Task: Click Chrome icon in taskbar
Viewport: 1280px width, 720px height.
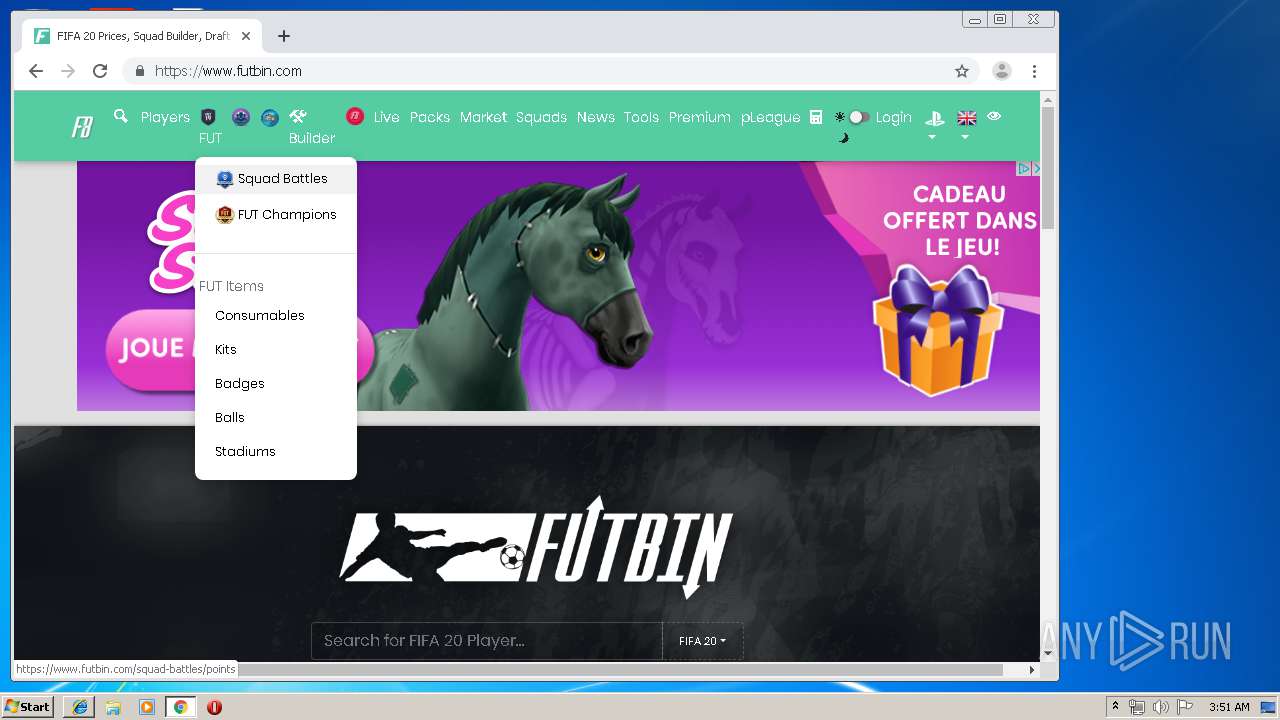Action: (x=180, y=707)
